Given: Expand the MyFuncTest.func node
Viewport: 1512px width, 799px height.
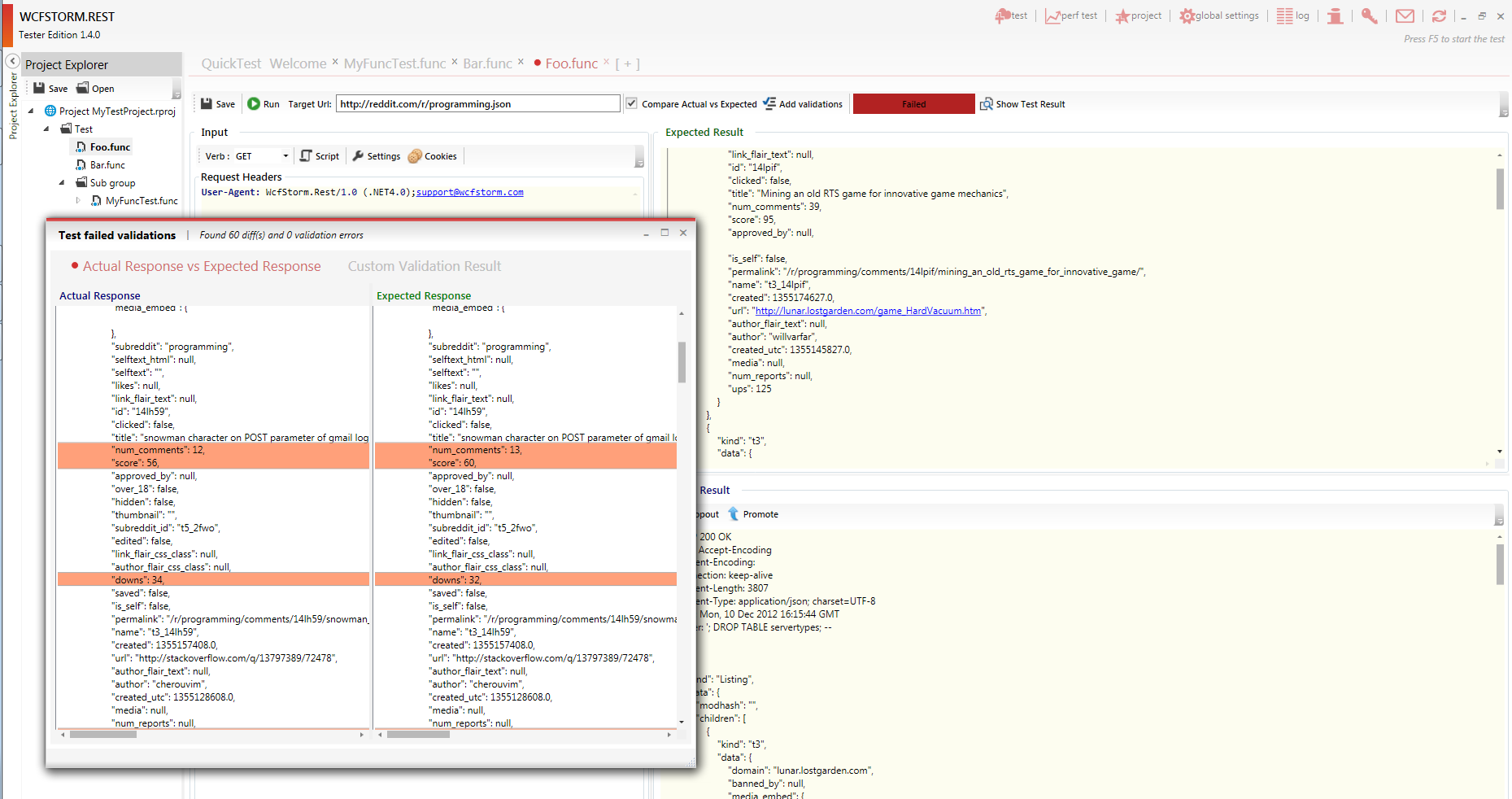Looking at the screenshot, I should point(78,200).
